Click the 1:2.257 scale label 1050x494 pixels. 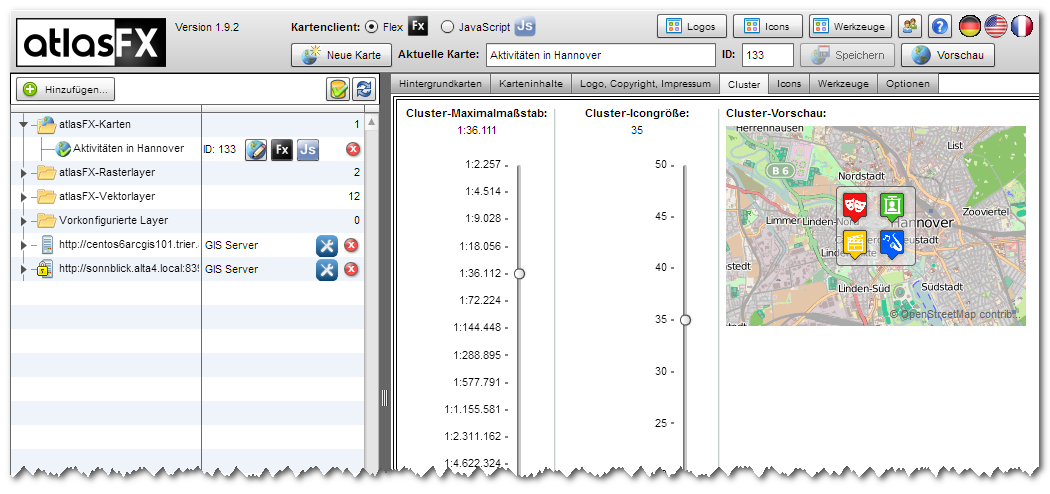(483, 164)
